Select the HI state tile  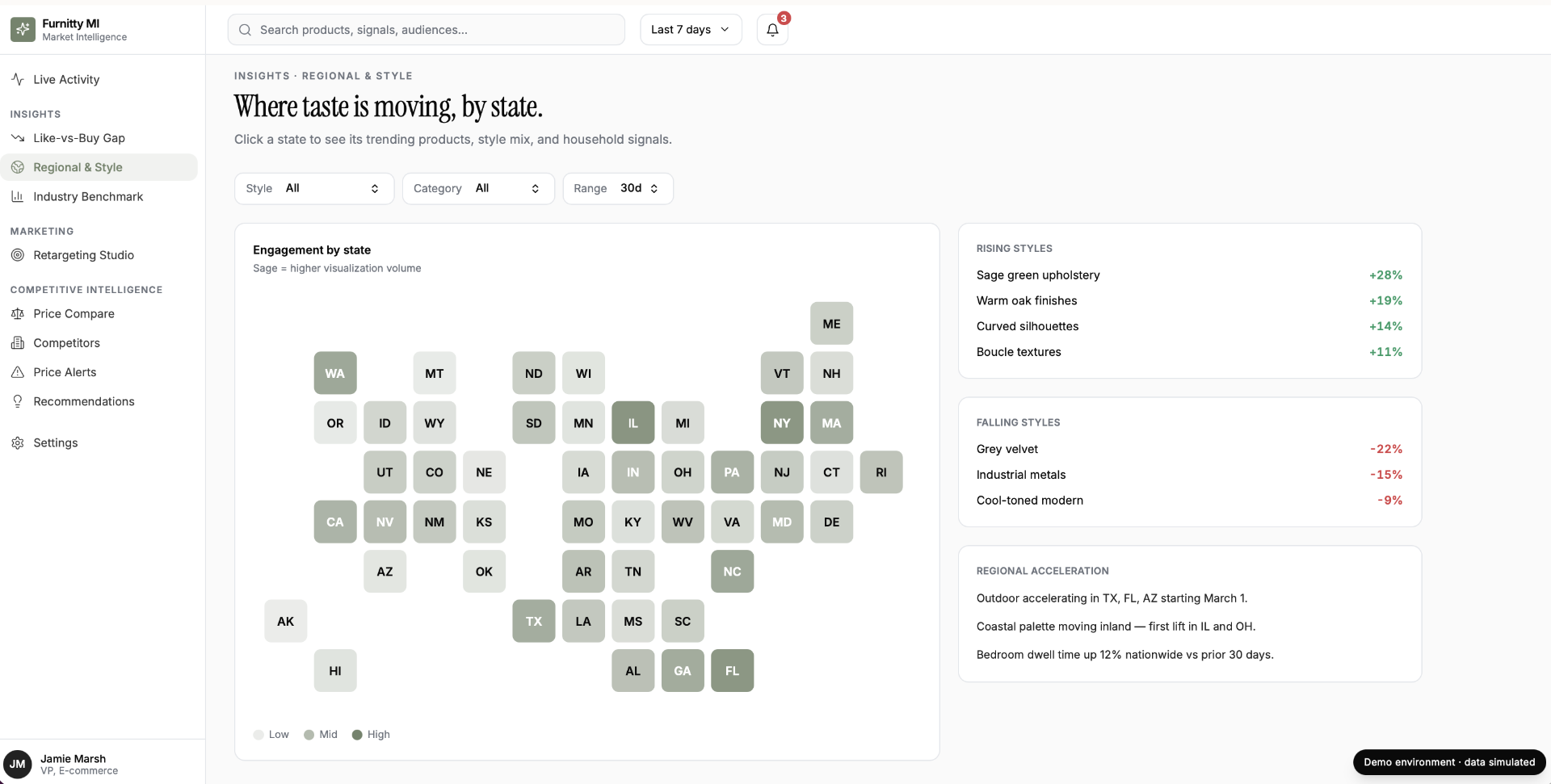[335, 670]
